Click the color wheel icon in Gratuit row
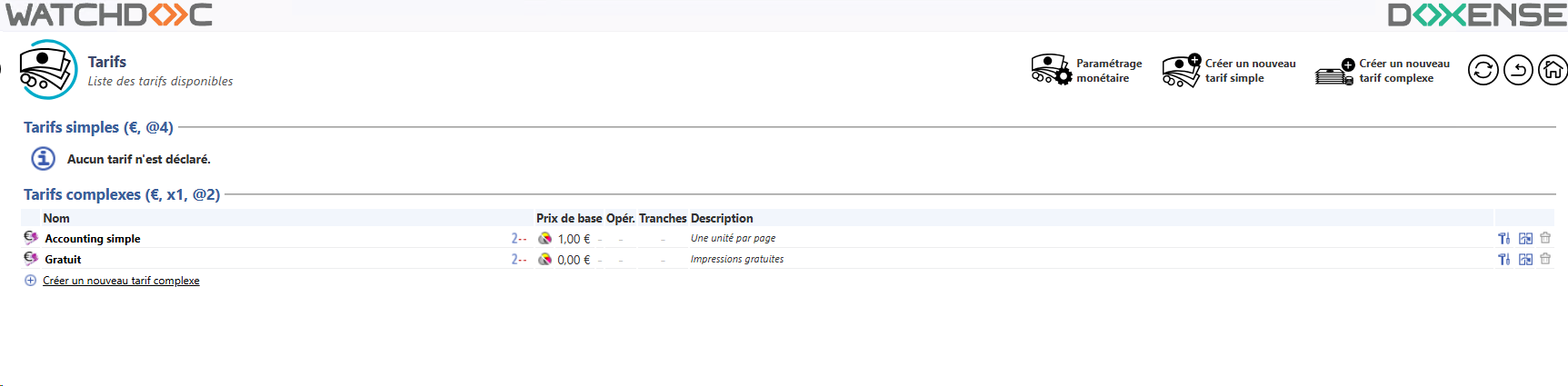Viewport: 1568px width, 386px height. [544, 260]
